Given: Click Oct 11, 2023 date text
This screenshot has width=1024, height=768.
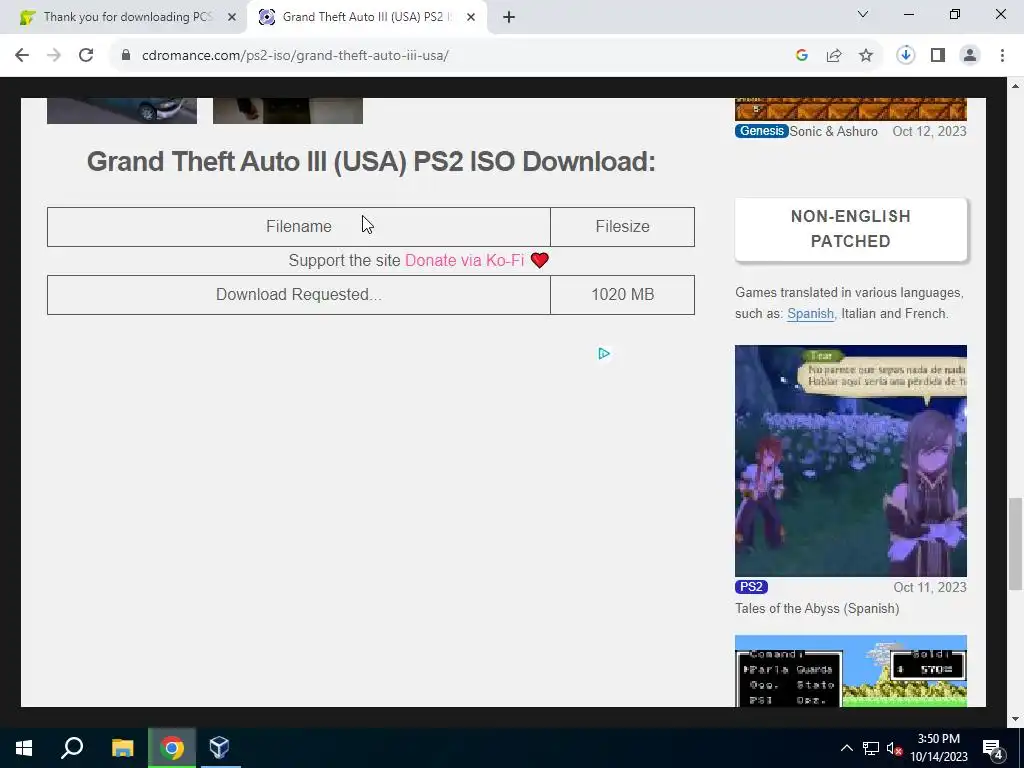Looking at the screenshot, I should [x=929, y=587].
